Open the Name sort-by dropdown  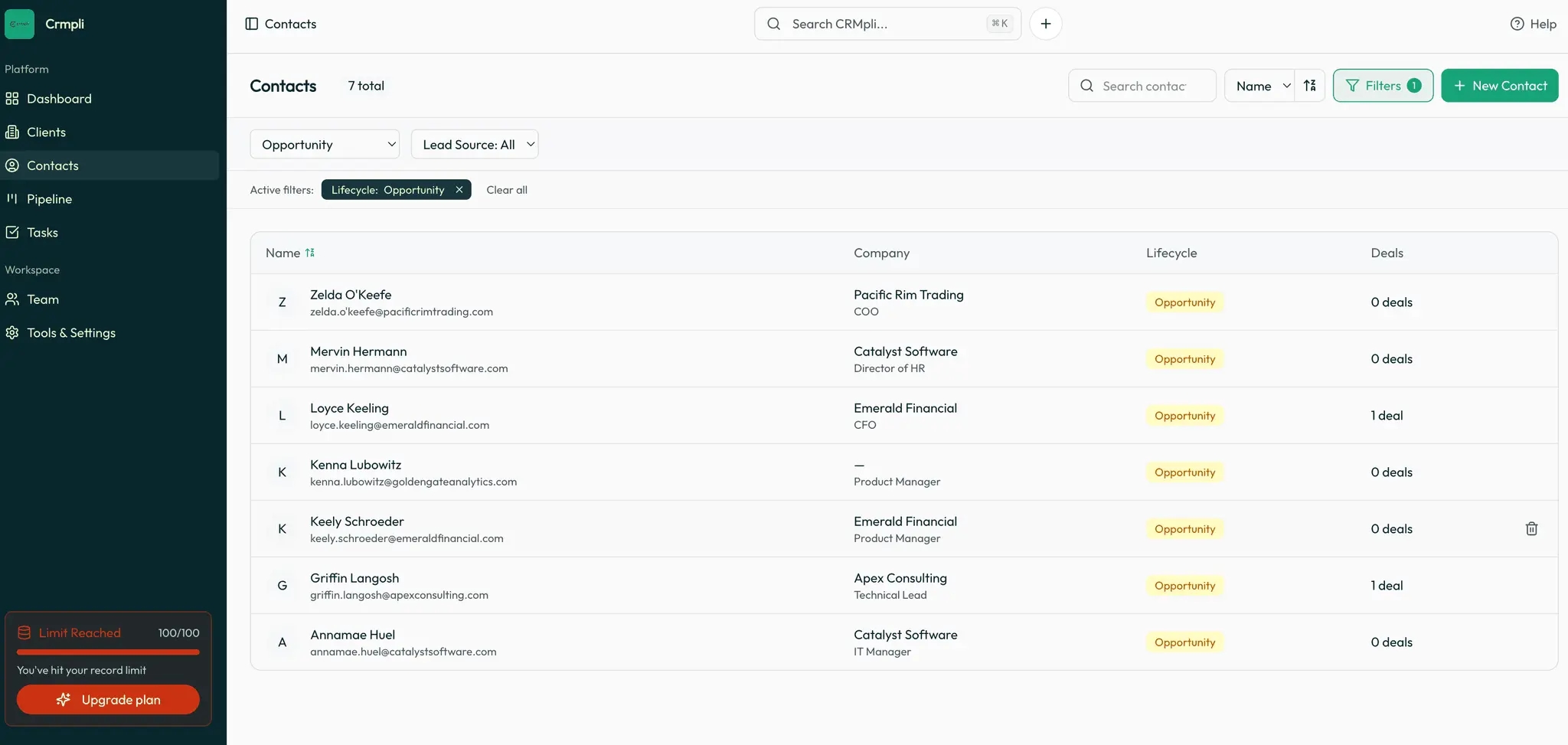tap(1260, 86)
